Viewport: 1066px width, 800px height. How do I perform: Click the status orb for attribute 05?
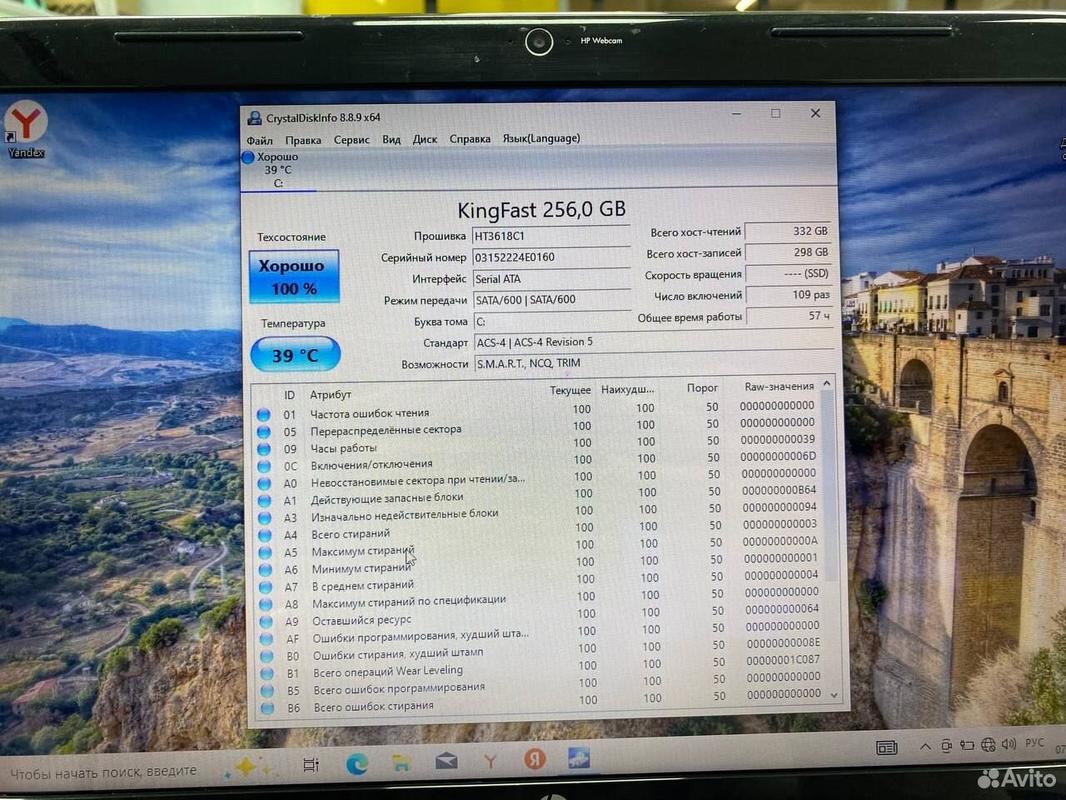coord(263,432)
